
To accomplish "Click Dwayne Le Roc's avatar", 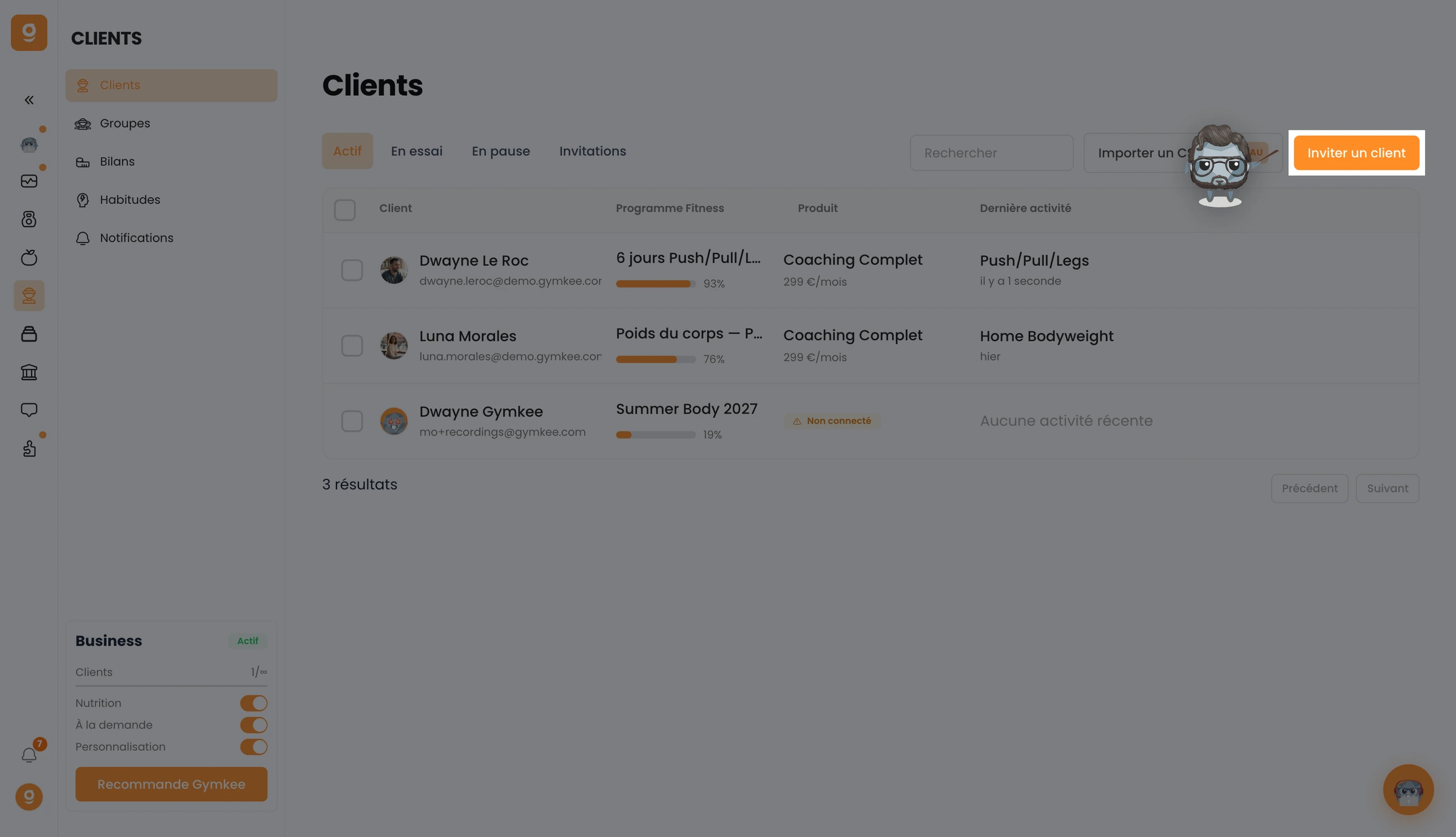I will pyautogui.click(x=394, y=271).
